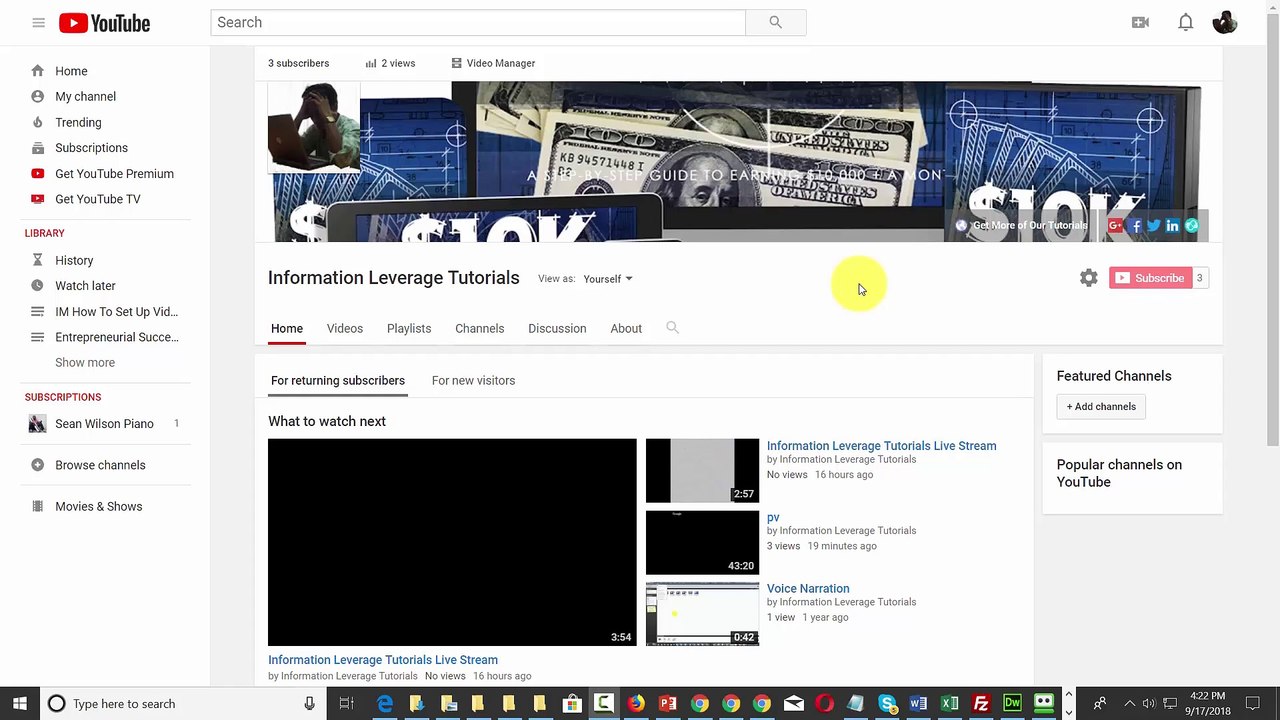
Task: Open Voice Narration video link
Action: pos(808,589)
